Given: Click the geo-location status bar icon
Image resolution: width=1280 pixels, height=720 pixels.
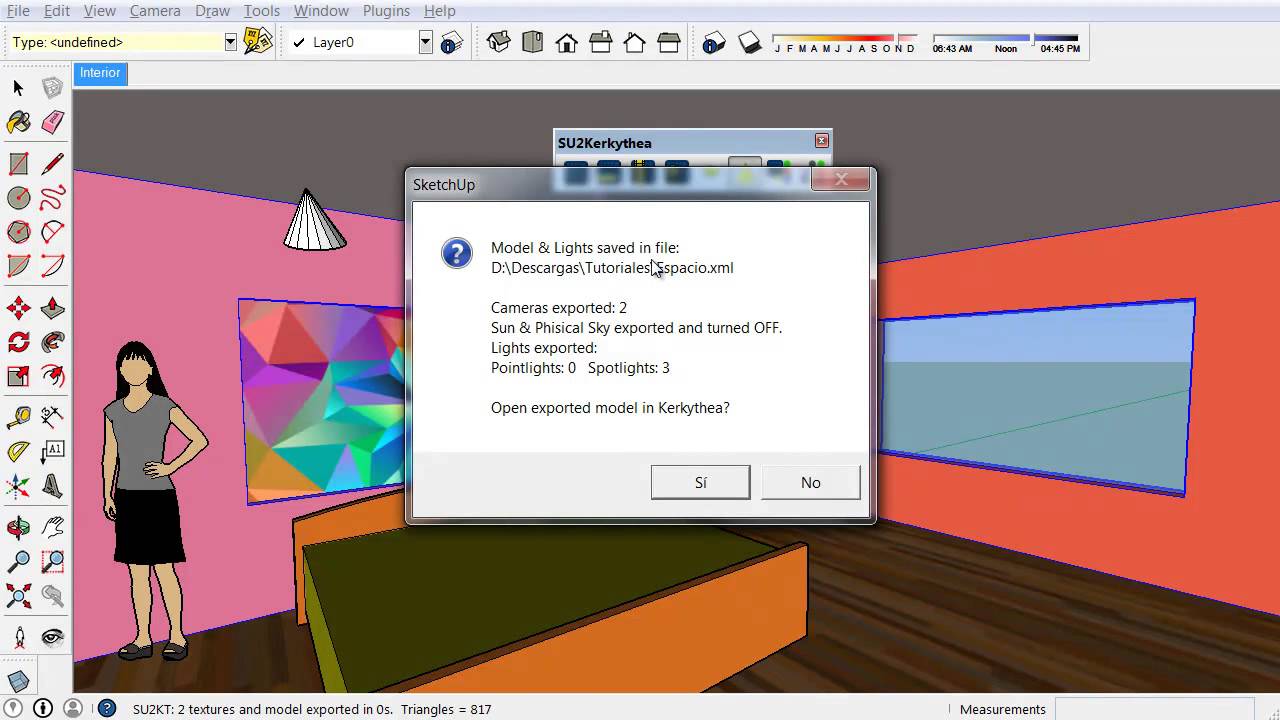Looking at the screenshot, I should [x=13, y=708].
